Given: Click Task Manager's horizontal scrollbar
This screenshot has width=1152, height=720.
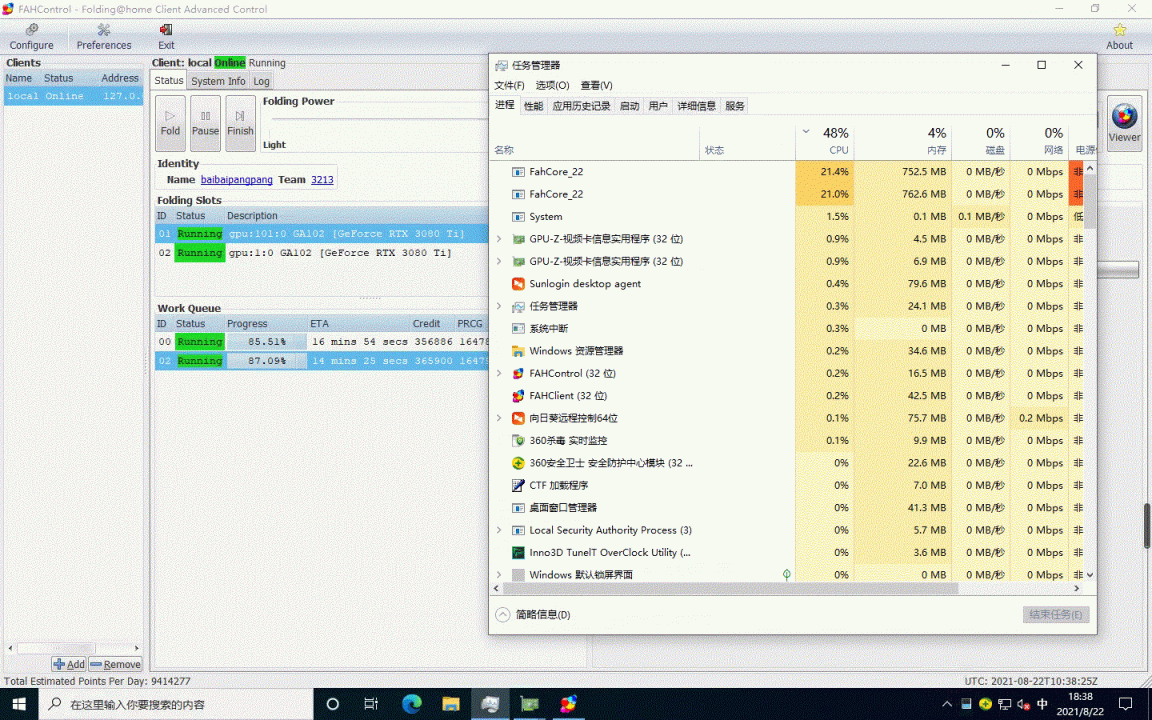Looking at the screenshot, I should pyautogui.click(x=730, y=588).
